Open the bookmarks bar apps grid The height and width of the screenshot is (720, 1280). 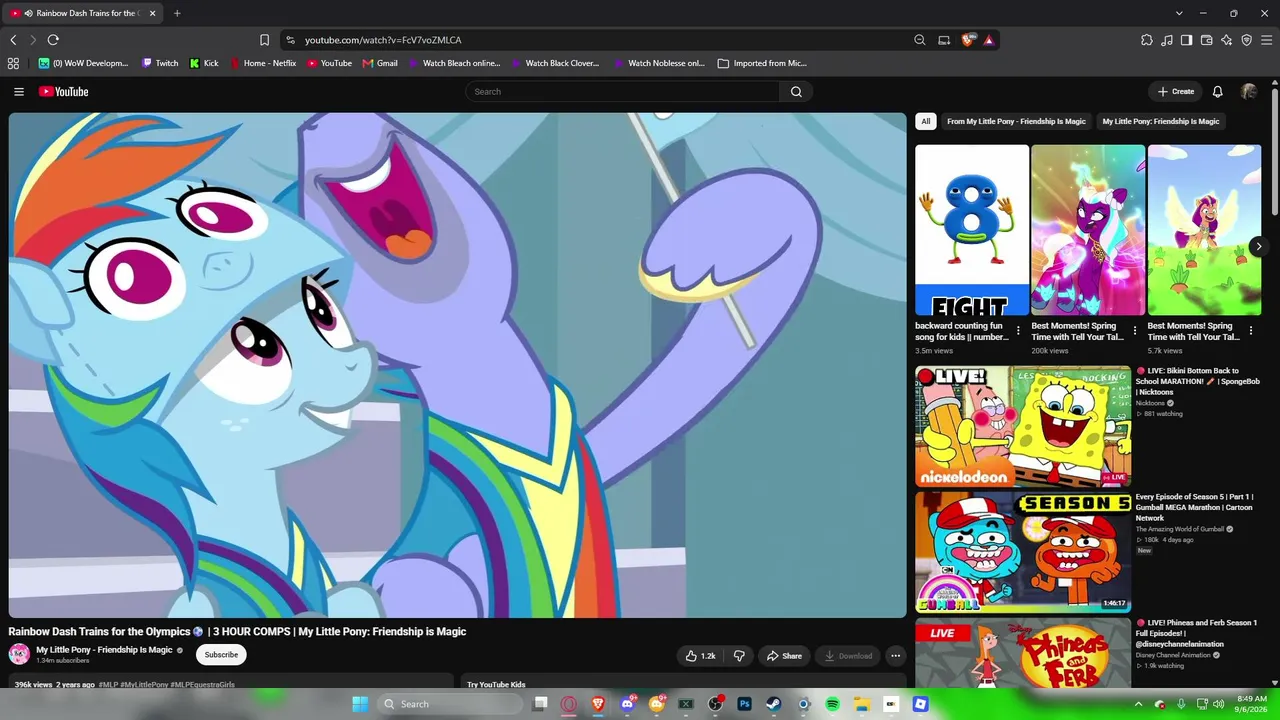(13, 63)
